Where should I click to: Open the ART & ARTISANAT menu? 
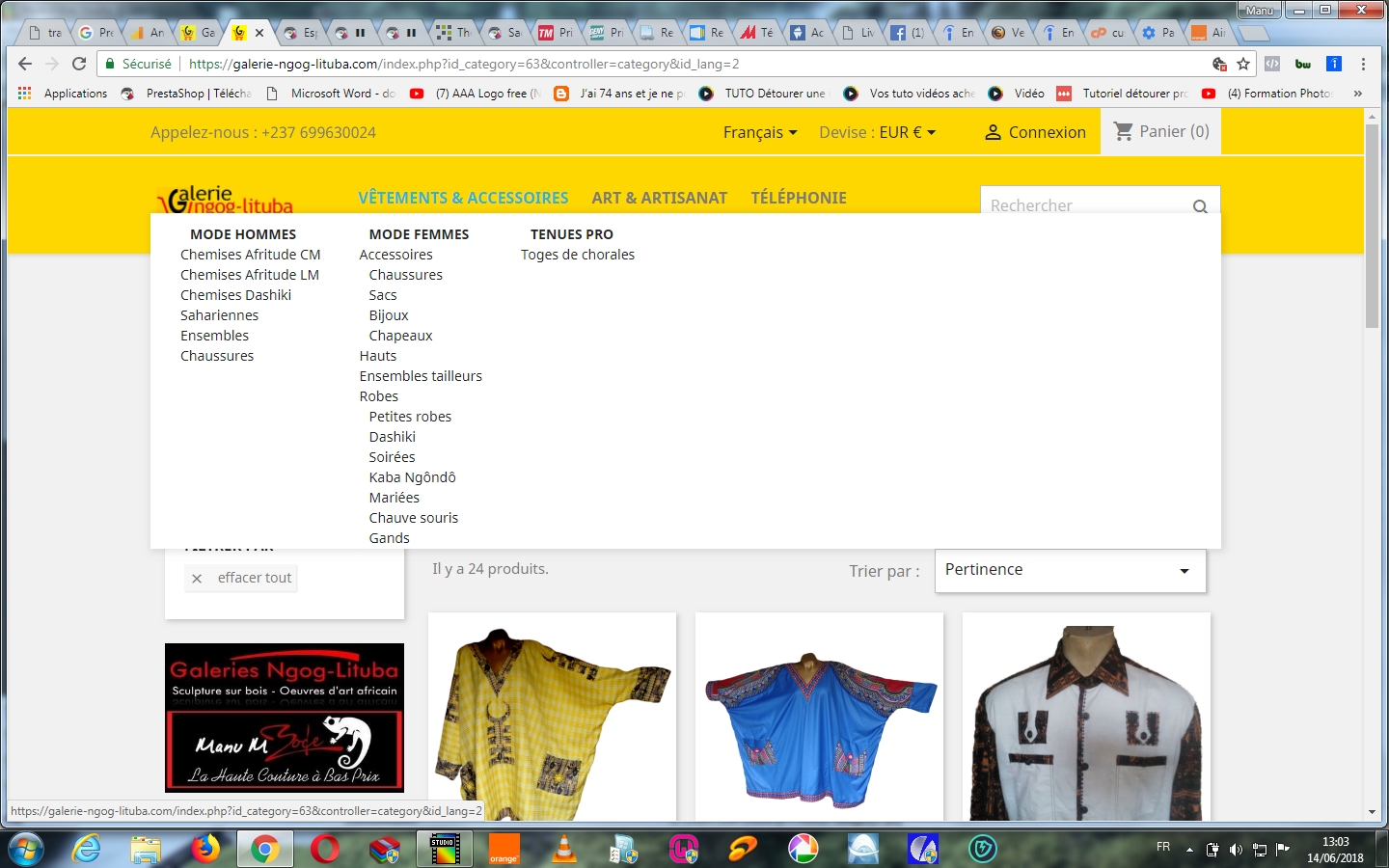coord(660,198)
